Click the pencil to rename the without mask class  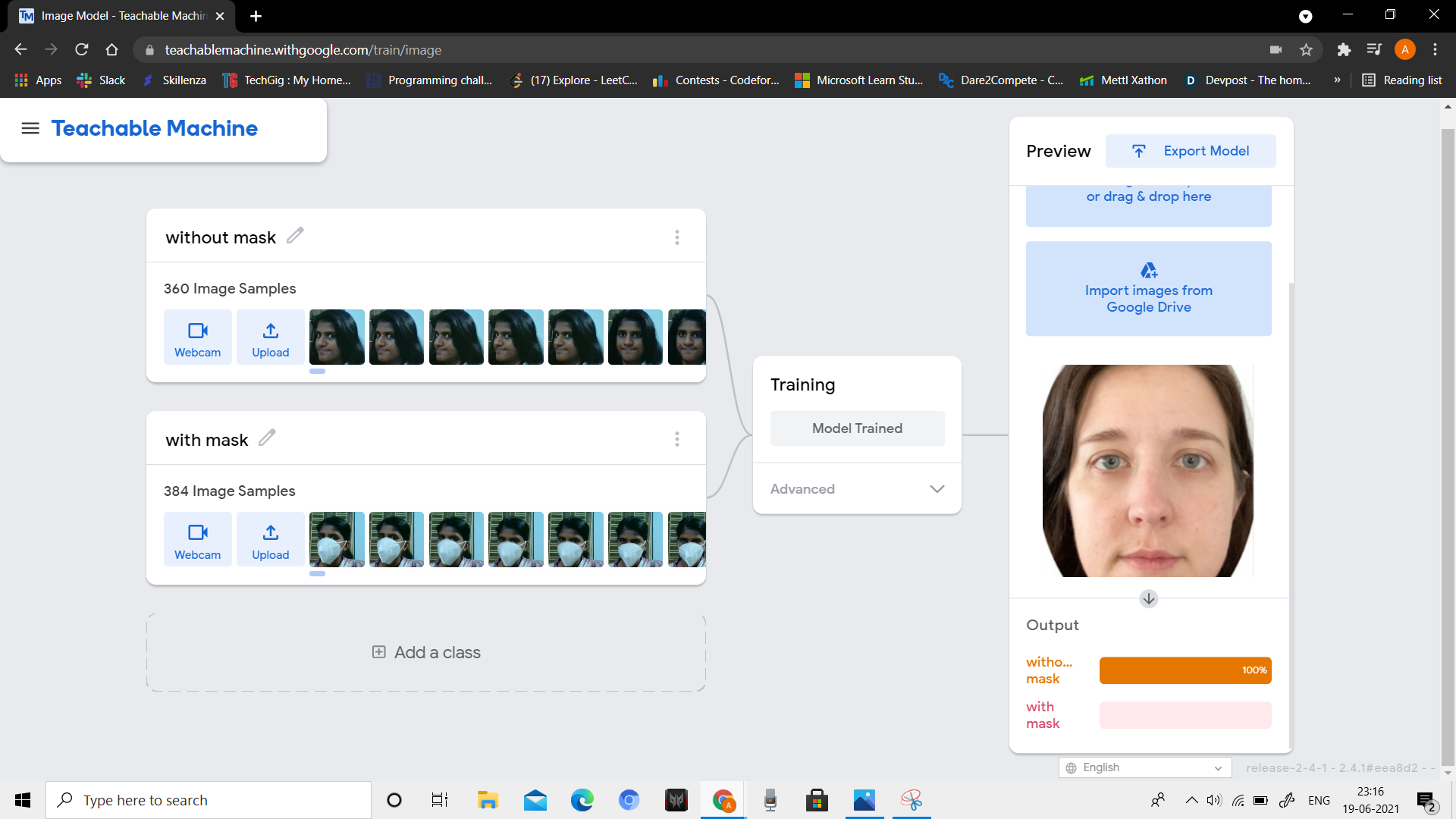tap(295, 236)
